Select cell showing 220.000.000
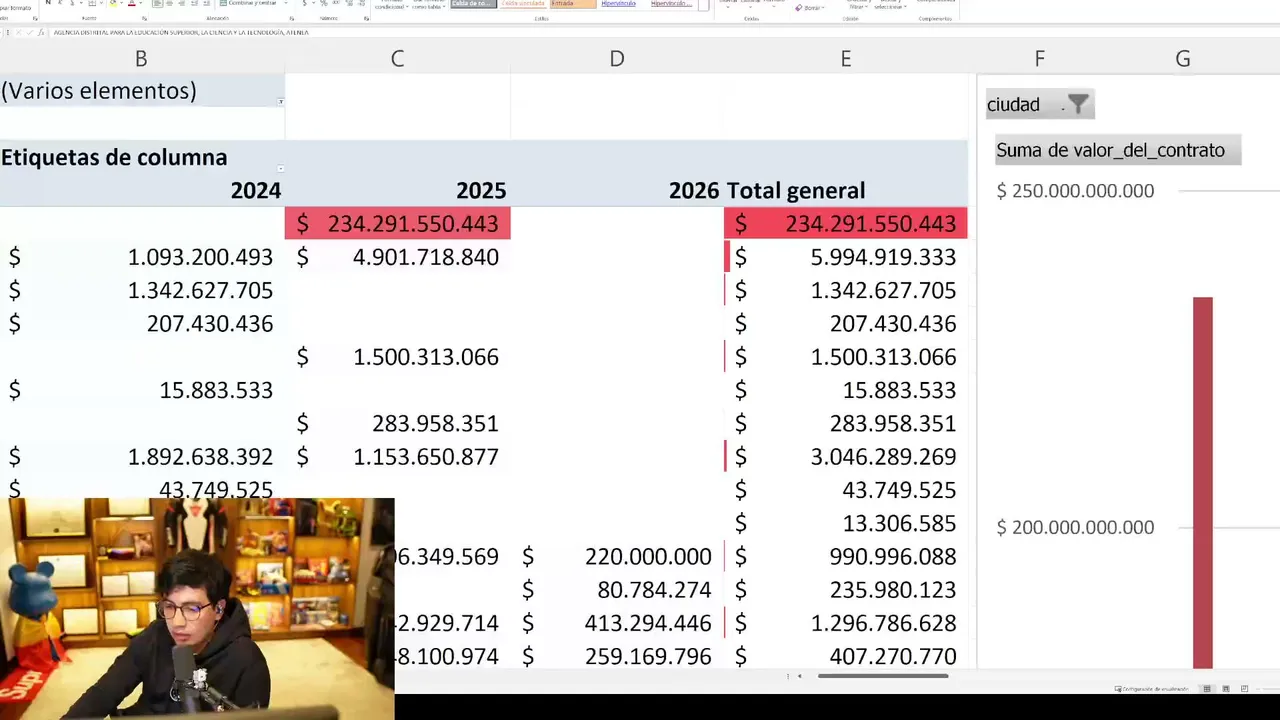Screen dimensions: 1280x720 point(617,557)
